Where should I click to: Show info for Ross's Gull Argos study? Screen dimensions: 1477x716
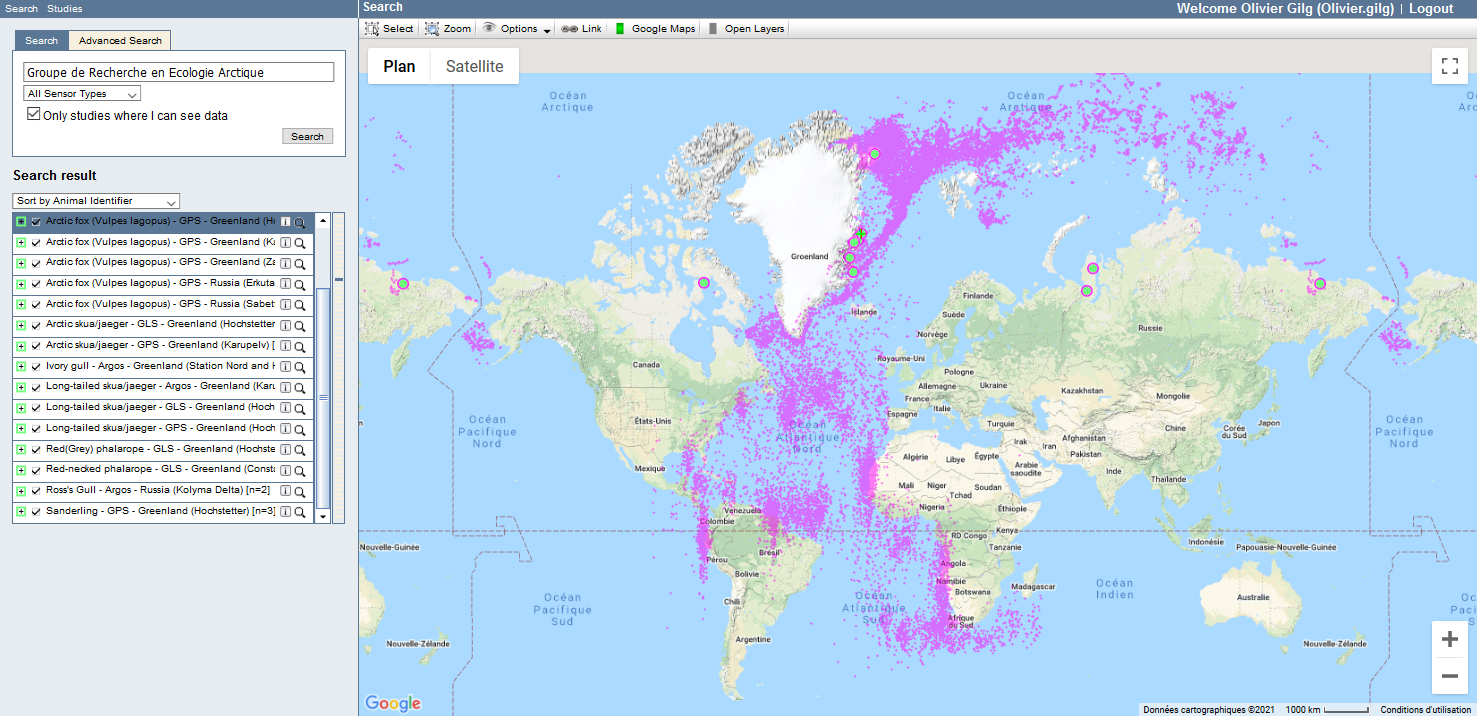point(285,491)
